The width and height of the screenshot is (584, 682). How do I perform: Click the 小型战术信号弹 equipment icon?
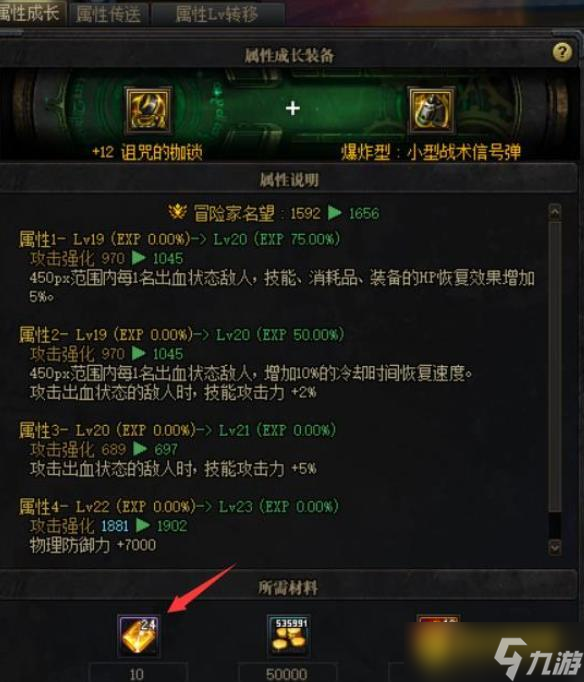click(x=431, y=110)
